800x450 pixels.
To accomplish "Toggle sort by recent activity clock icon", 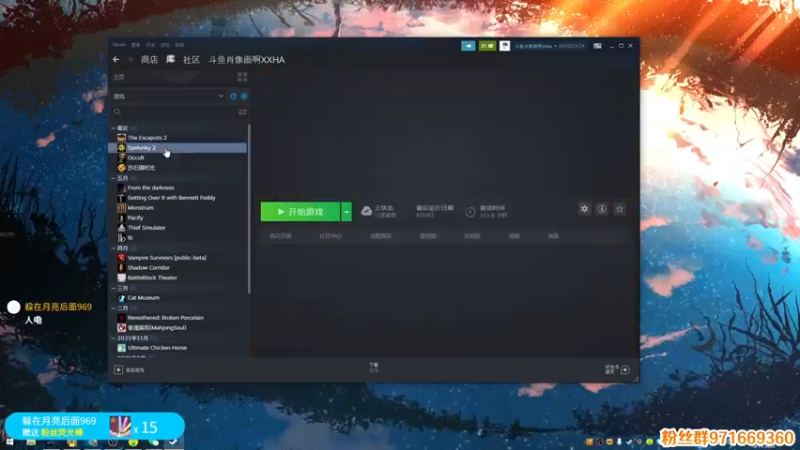I will coord(233,96).
